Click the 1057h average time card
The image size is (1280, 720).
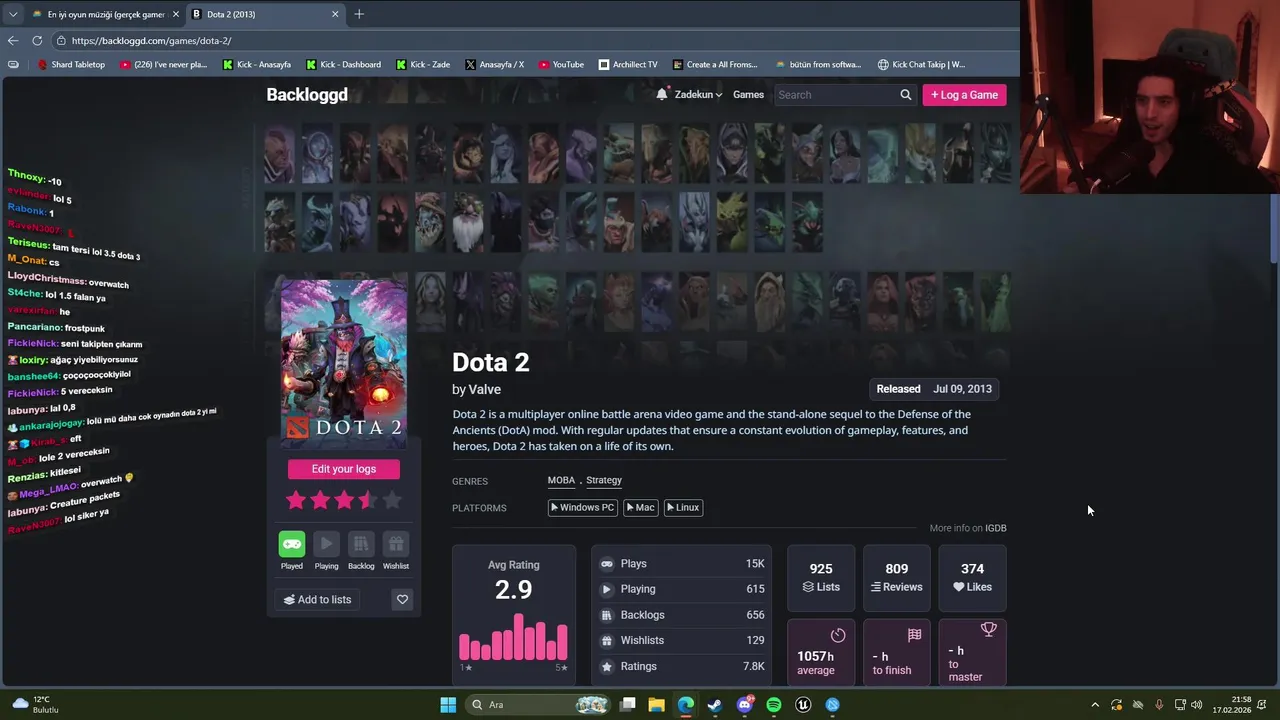[x=821, y=652]
